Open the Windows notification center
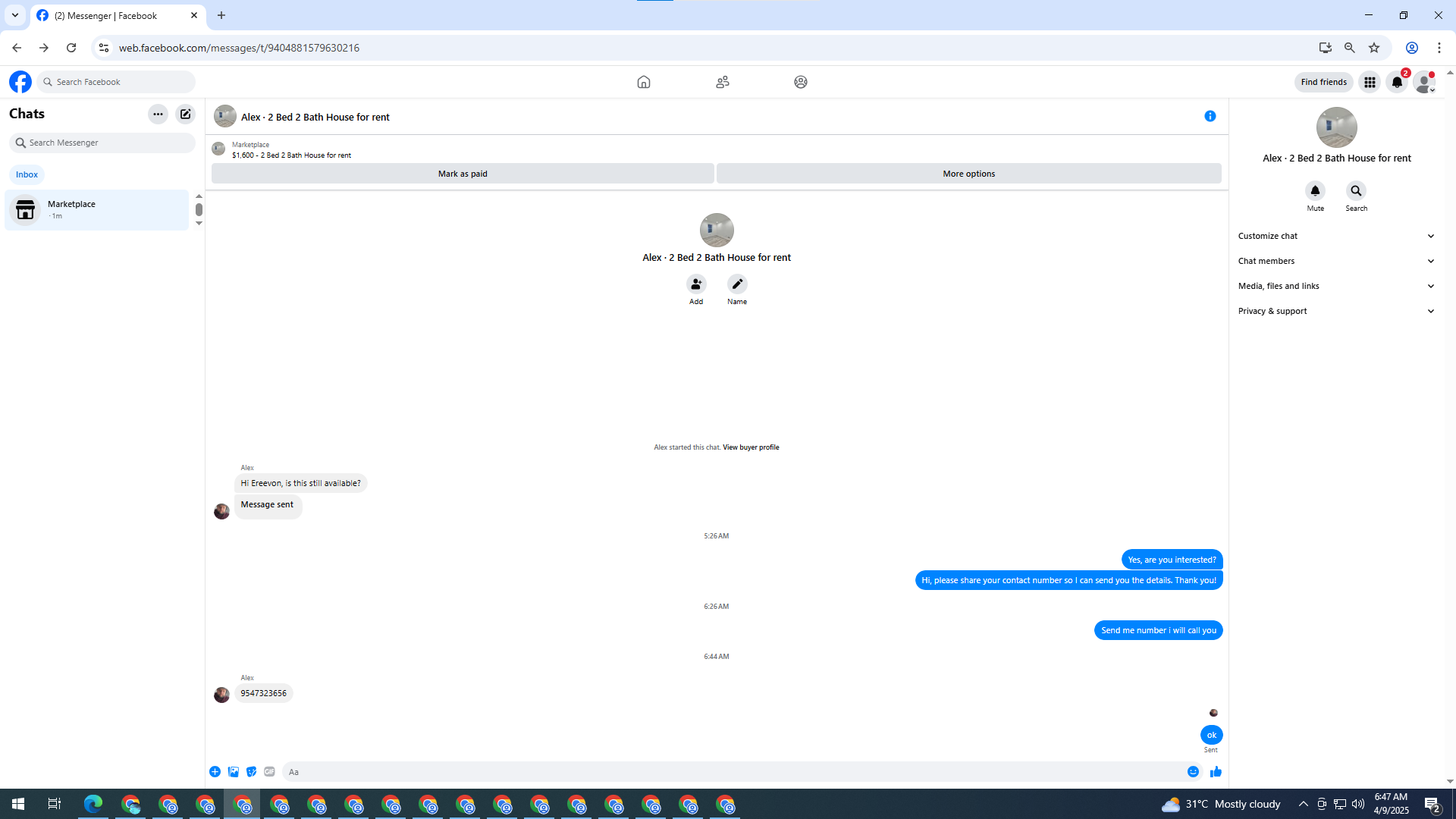 (1433, 804)
